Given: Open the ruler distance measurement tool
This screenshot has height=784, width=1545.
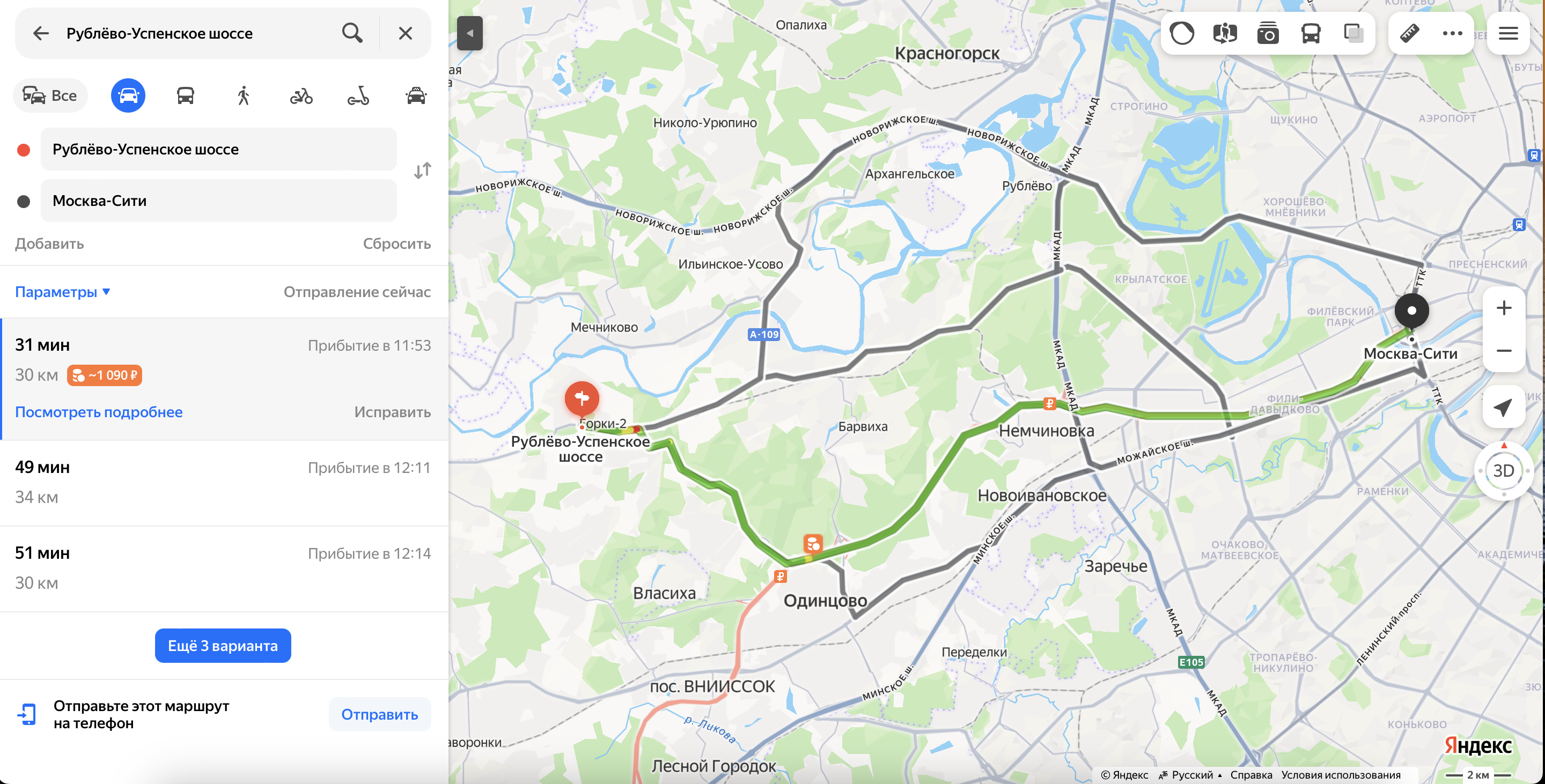Looking at the screenshot, I should click(1409, 33).
